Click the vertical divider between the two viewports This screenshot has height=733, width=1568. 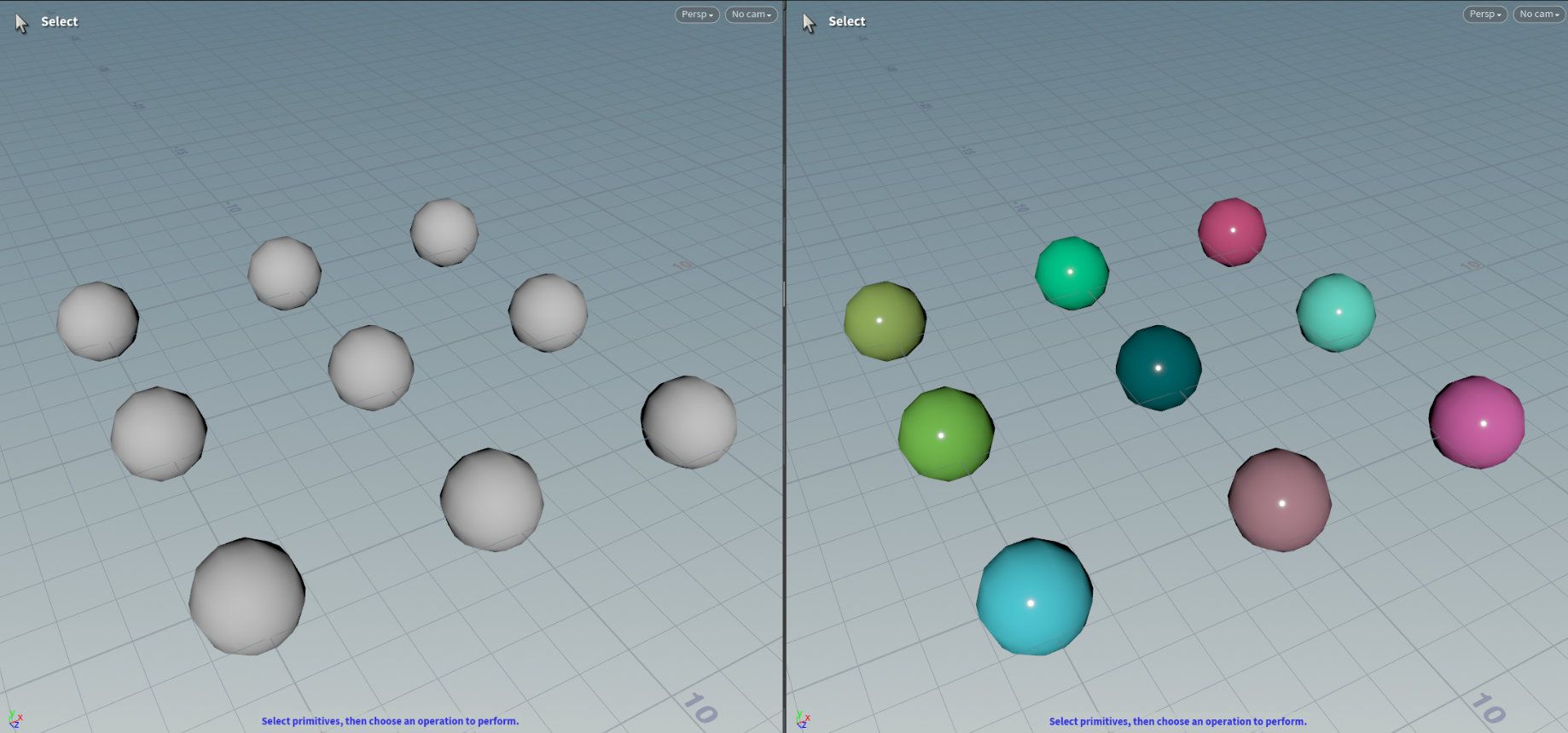[x=784, y=367]
